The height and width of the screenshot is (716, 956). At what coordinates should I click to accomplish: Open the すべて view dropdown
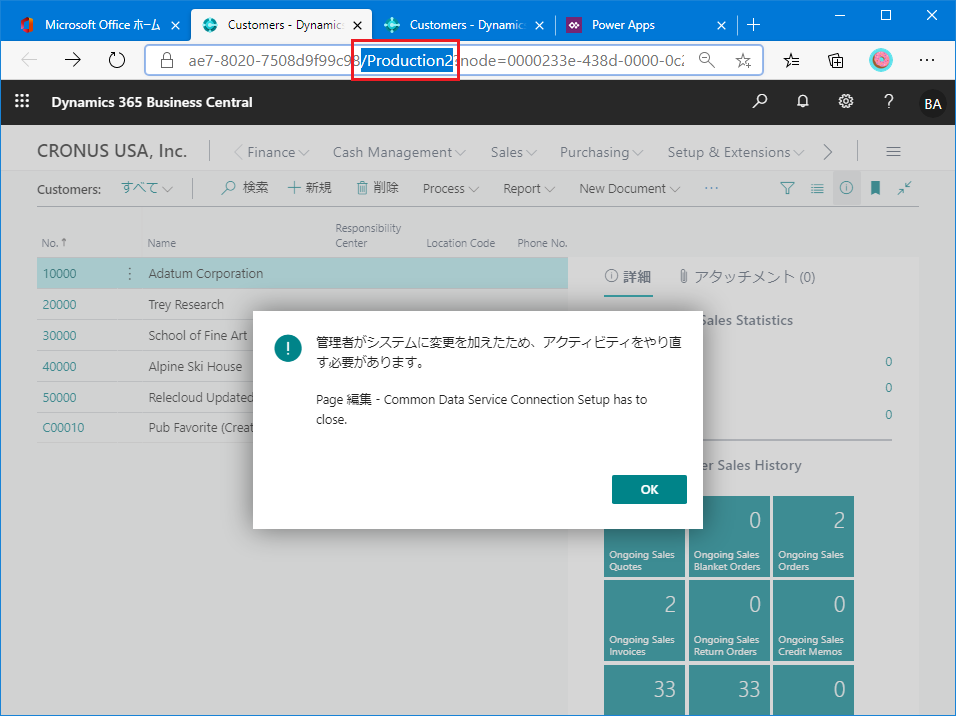146,188
